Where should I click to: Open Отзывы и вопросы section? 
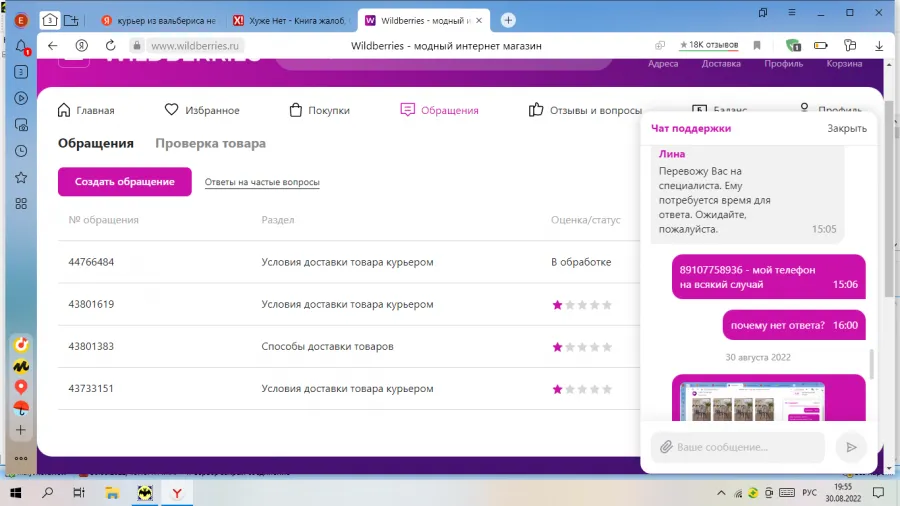point(585,110)
